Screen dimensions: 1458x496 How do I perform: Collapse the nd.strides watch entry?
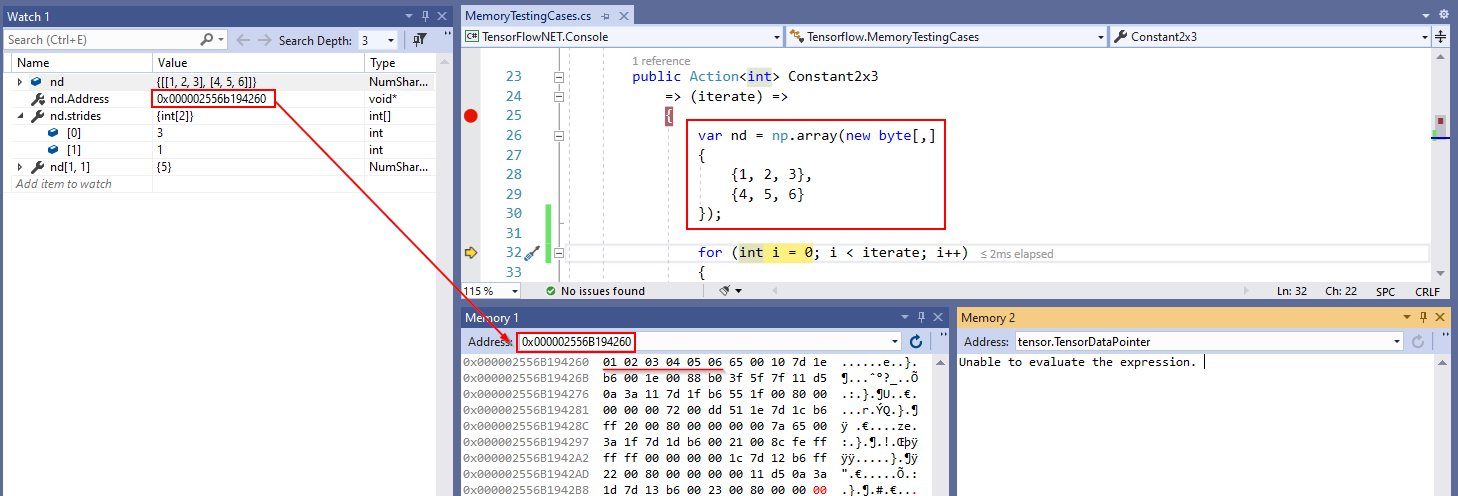point(21,116)
